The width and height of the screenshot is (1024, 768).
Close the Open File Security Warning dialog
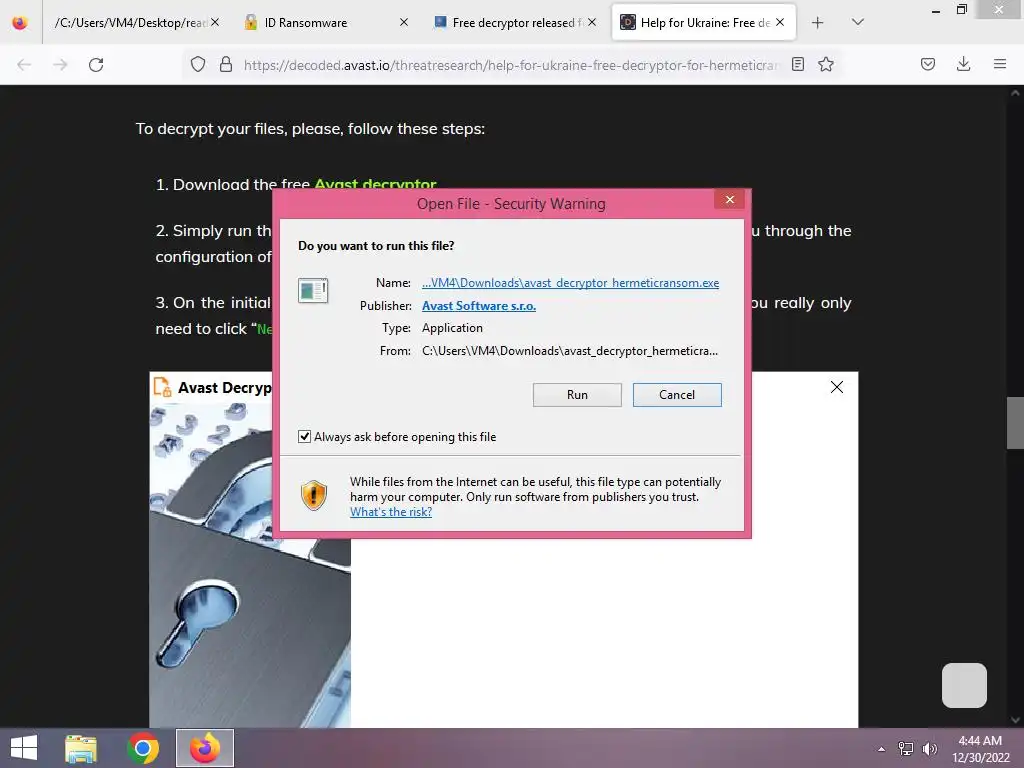coord(729,199)
